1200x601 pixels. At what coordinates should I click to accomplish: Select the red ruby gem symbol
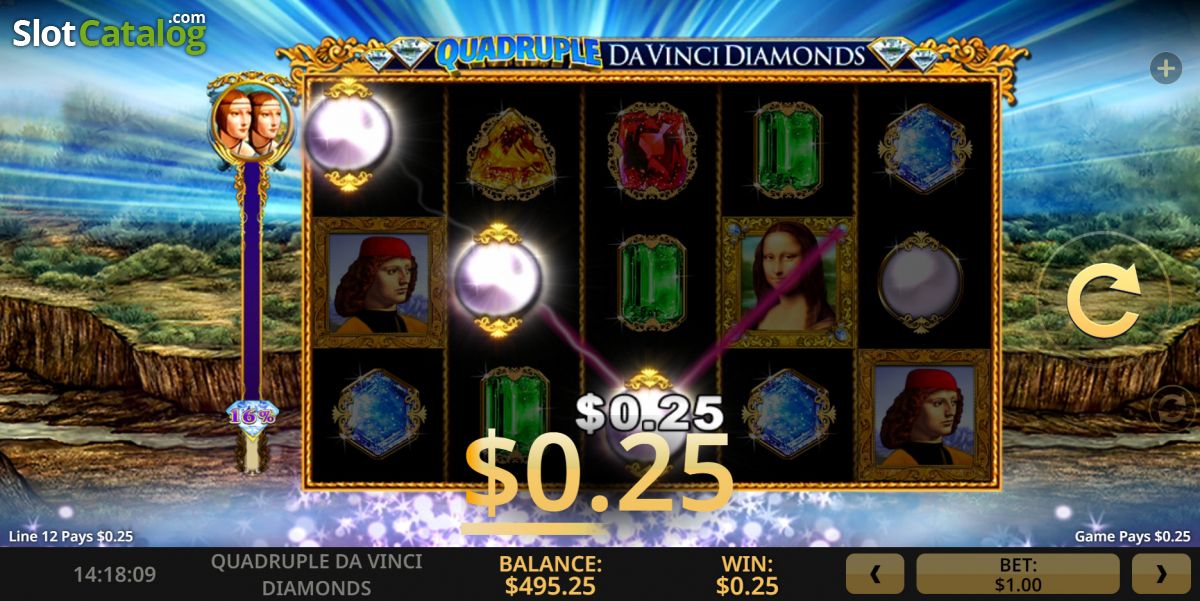pos(650,150)
